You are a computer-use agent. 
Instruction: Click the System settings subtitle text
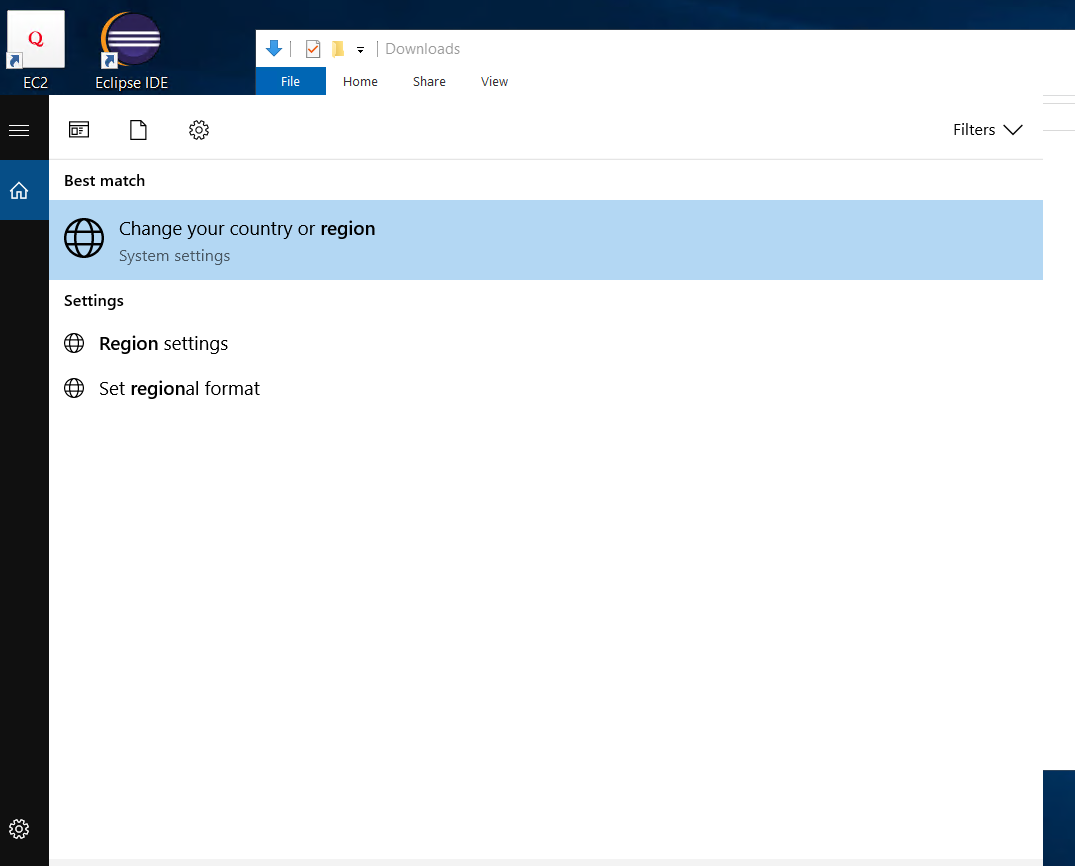[x=174, y=256]
